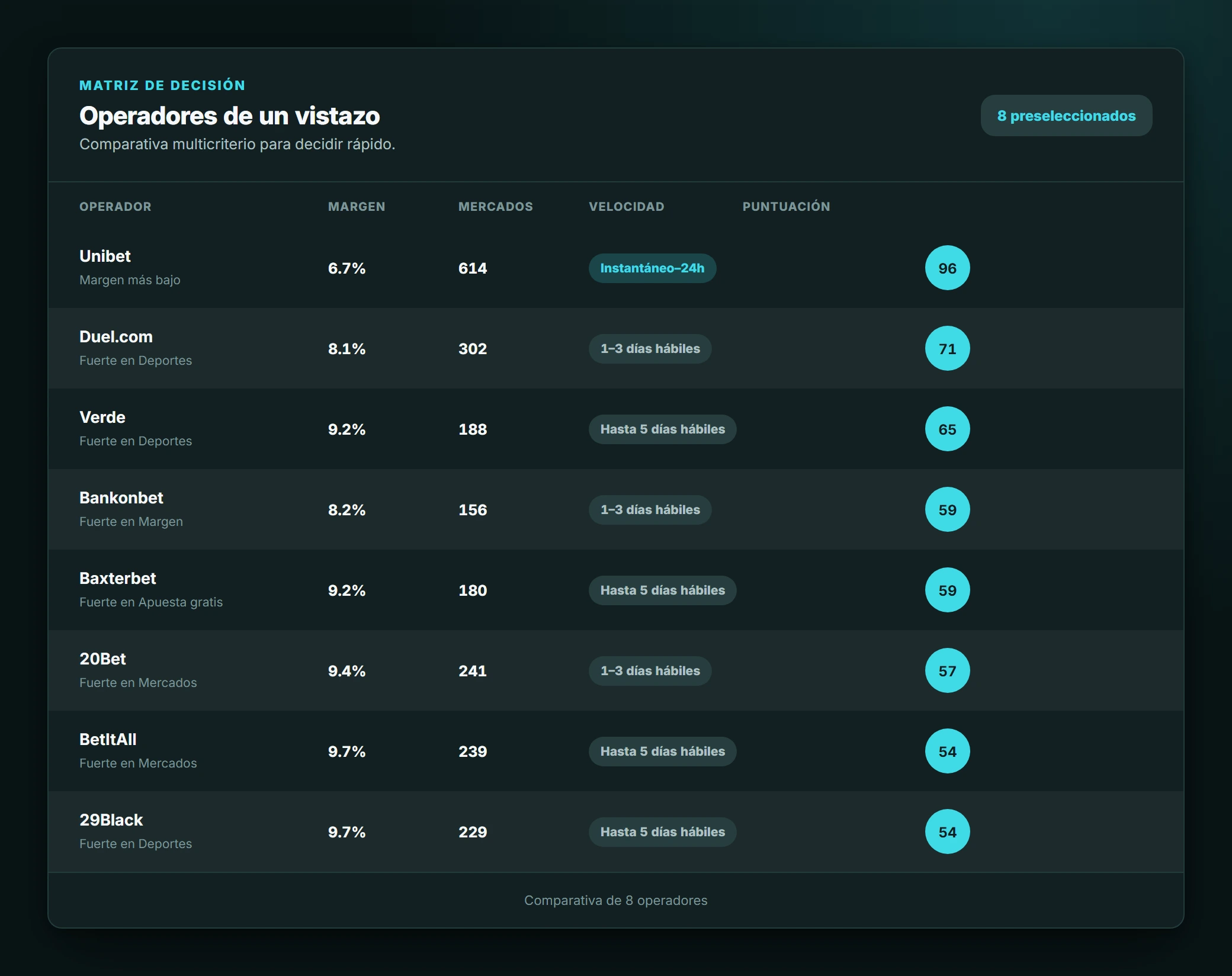Open the Bankonbet operator name

coord(121,498)
